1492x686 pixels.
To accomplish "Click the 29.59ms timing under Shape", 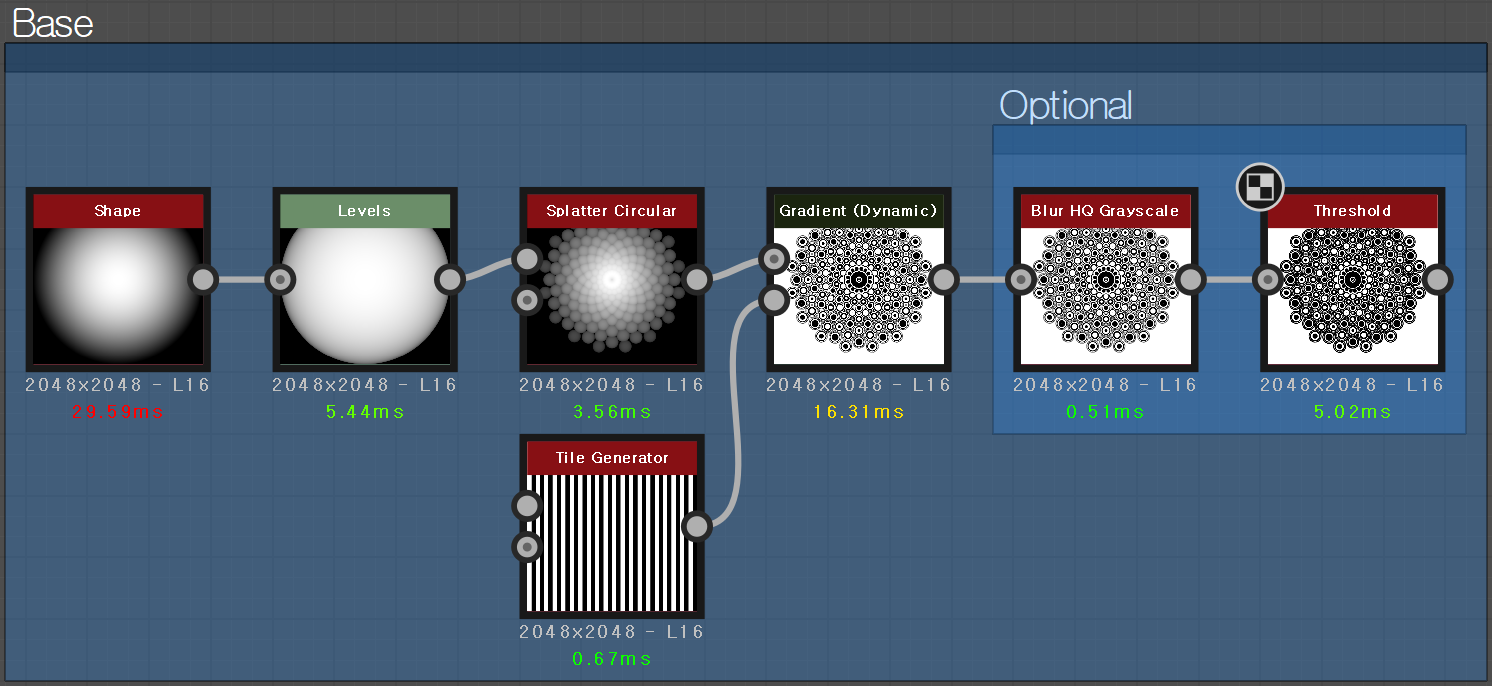I will (118, 411).
